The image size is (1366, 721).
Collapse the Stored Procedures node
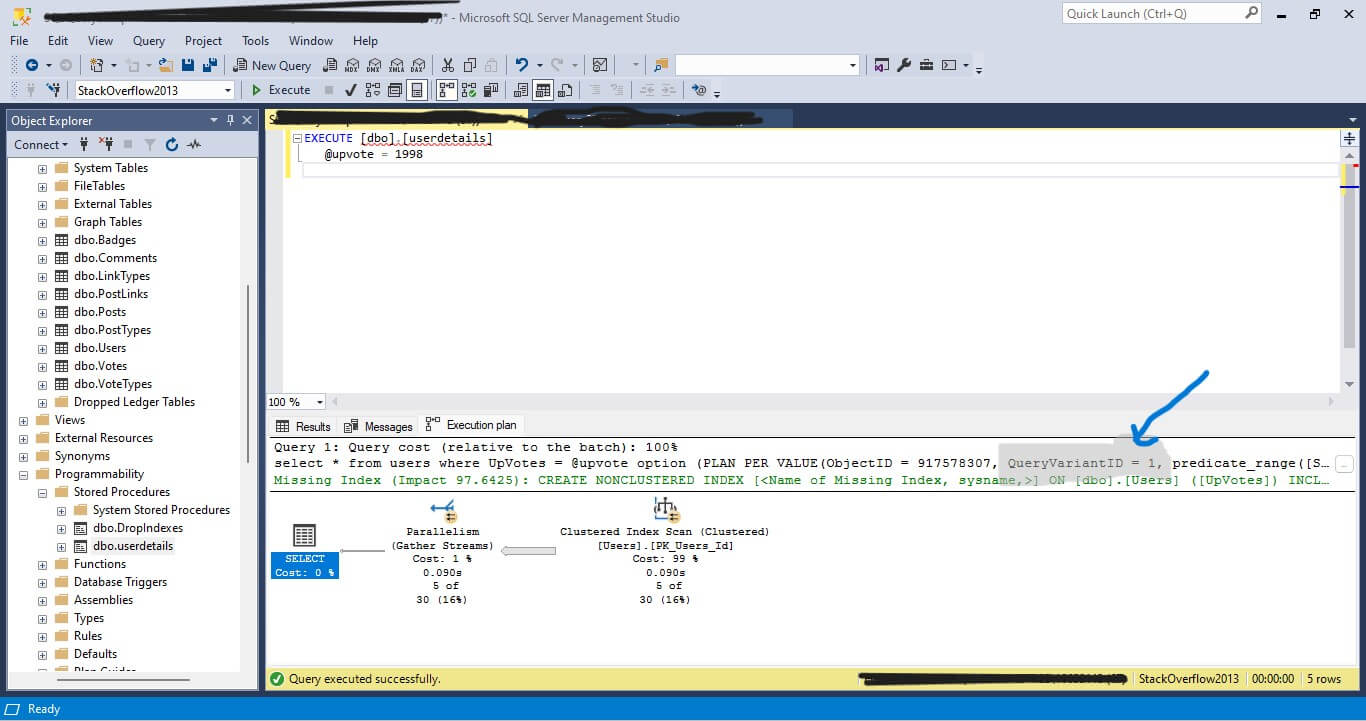(42, 491)
